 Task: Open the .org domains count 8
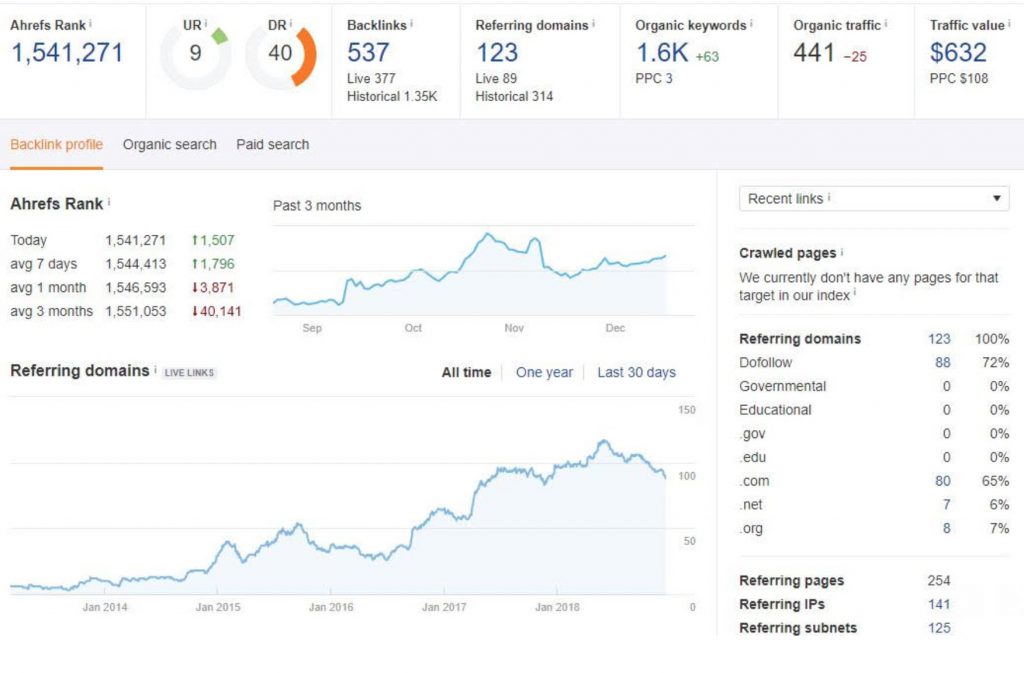[946, 528]
